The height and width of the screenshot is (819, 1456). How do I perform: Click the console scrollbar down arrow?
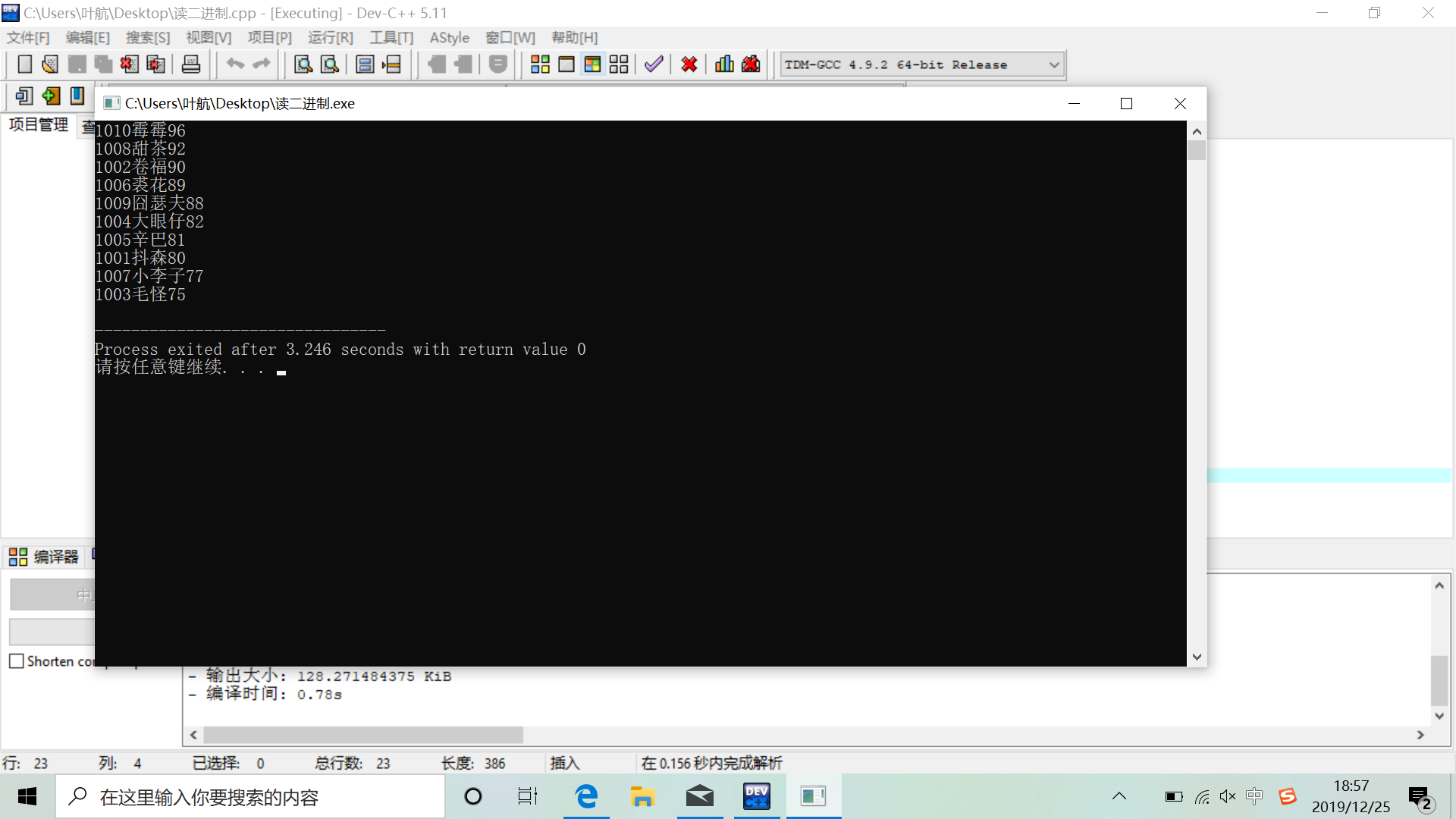1197,657
